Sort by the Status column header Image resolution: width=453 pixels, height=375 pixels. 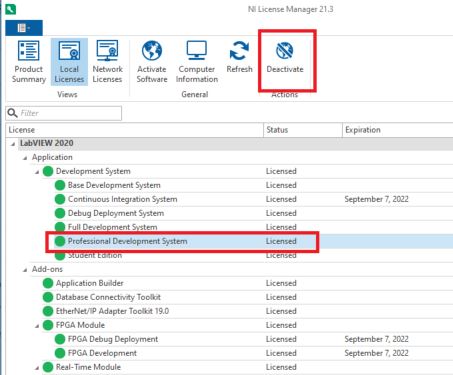(x=303, y=130)
